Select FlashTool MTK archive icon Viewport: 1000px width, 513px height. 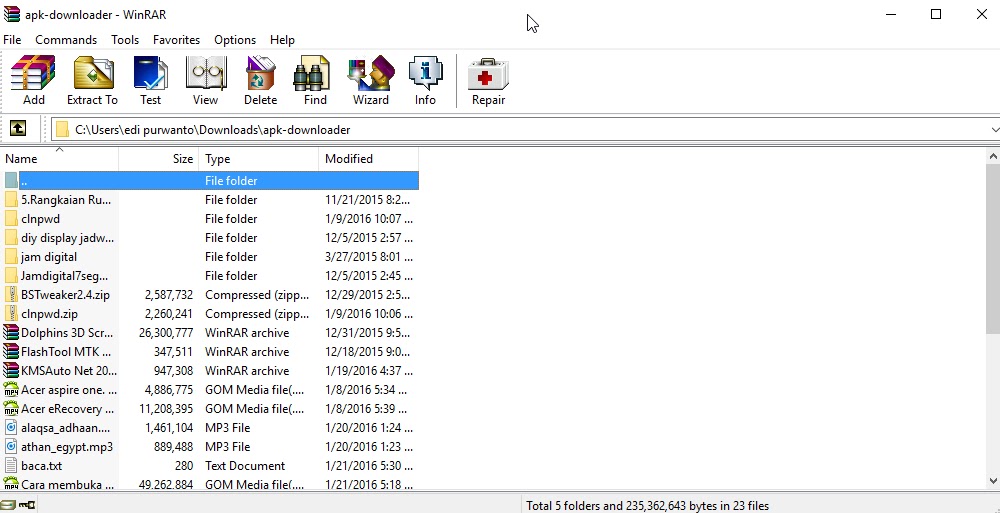(11, 352)
